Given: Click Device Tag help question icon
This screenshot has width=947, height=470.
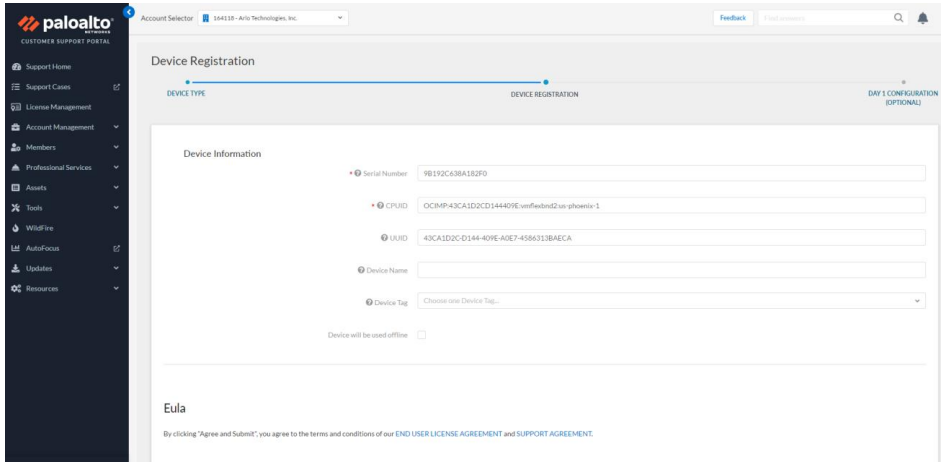Looking at the screenshot, I should pyautogui.click(x=369, y=302).
